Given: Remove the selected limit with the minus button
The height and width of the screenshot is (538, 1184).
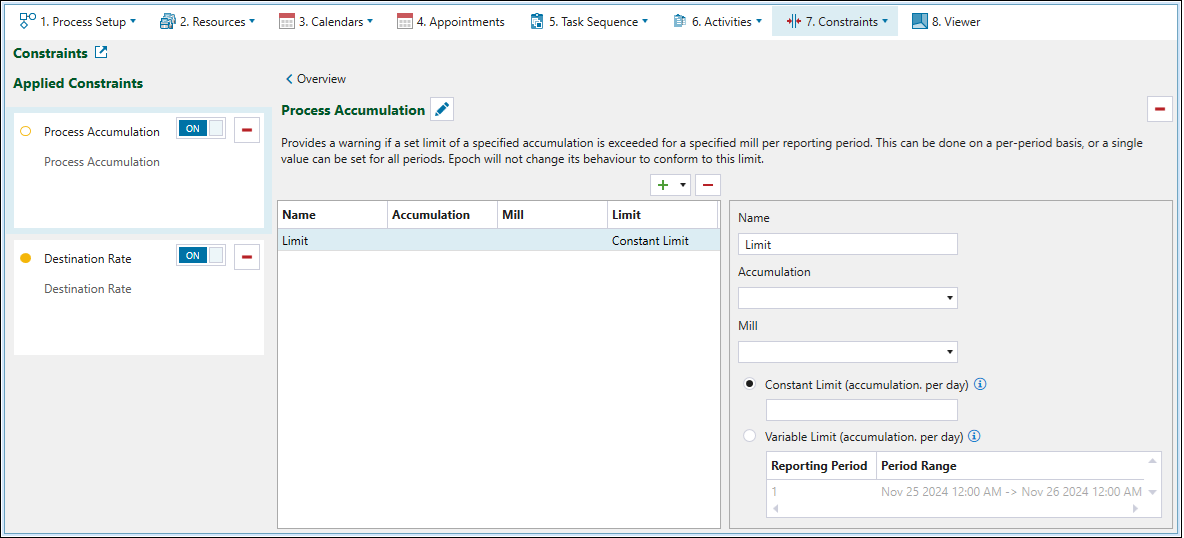Looking at the screenshot, I should [x=708, y=184].
